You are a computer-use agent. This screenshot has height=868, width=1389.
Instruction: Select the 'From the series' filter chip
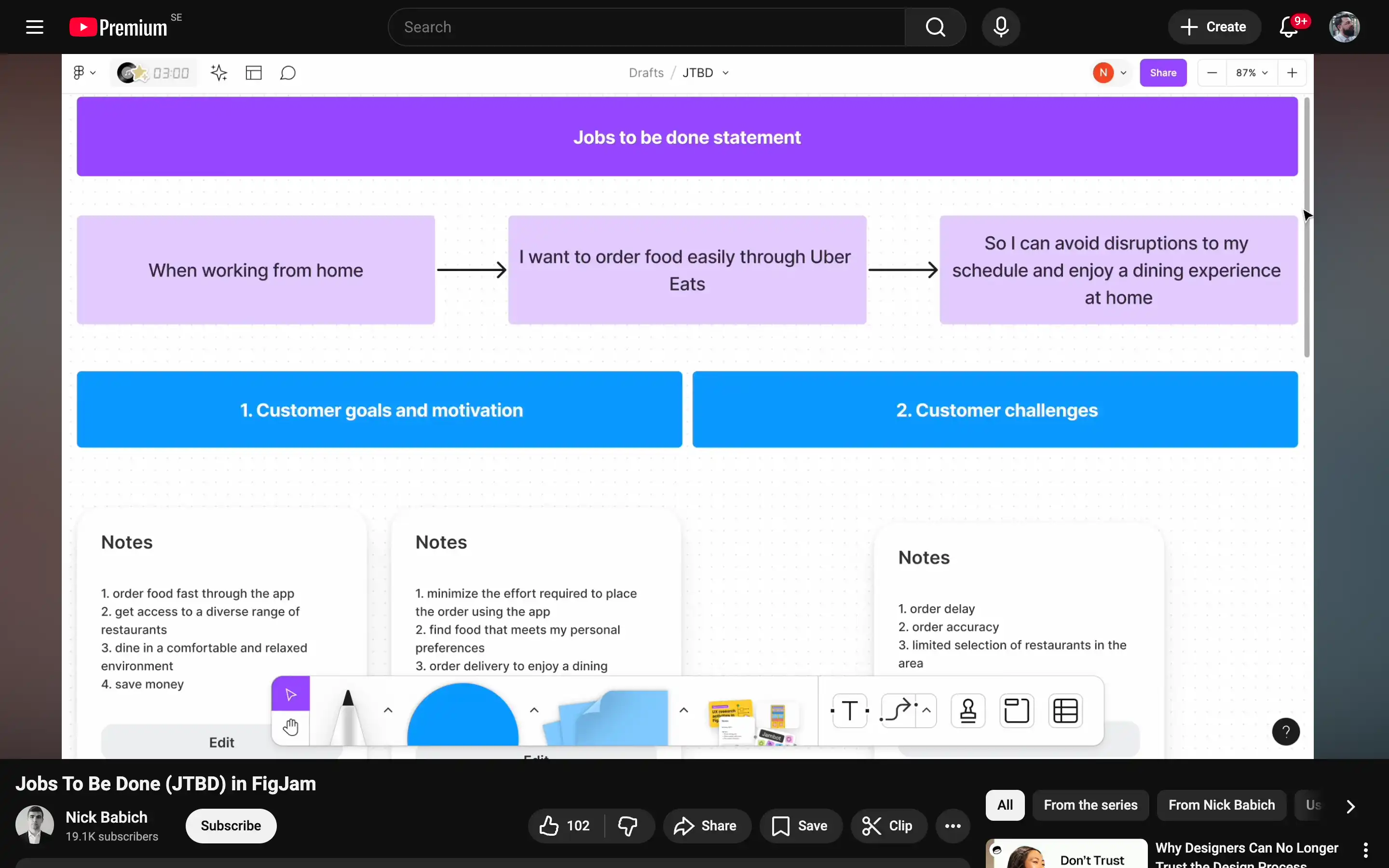coord(1090,805)
